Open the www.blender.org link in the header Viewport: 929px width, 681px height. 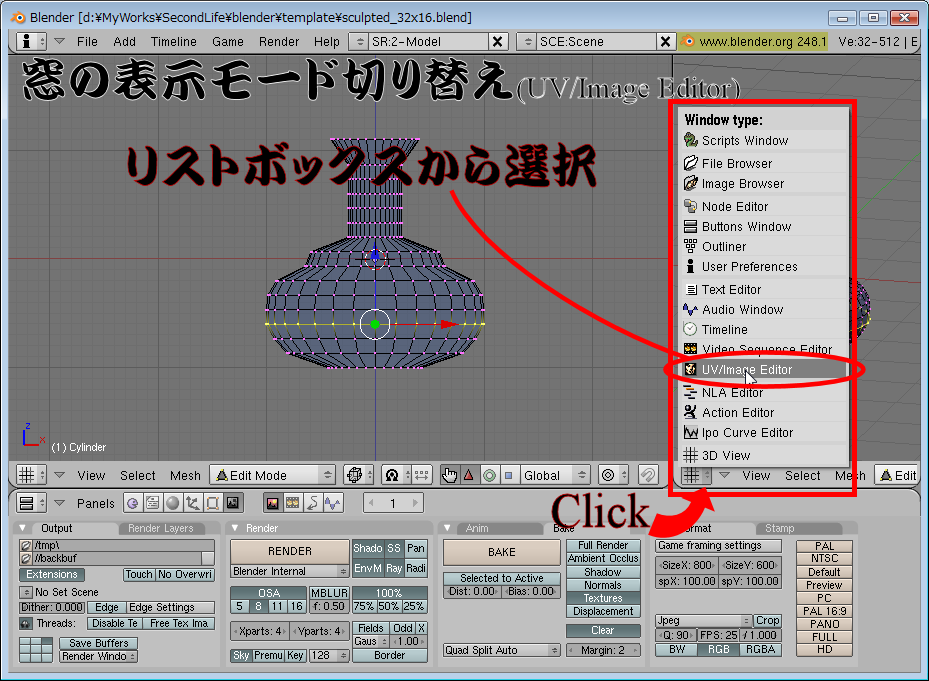coord(753,41)
